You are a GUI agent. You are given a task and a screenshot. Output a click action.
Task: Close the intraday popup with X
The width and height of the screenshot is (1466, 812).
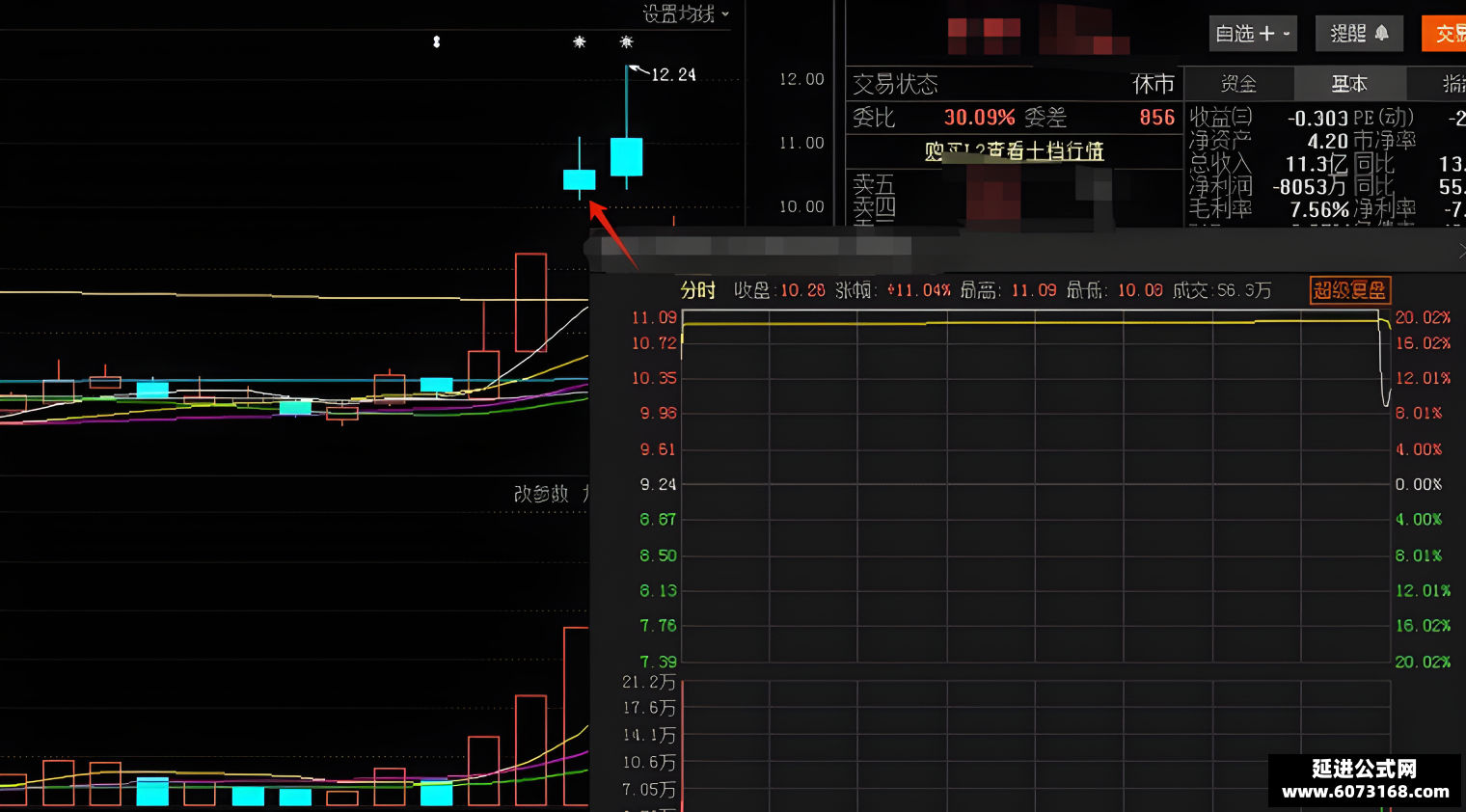click(1461, 251)
